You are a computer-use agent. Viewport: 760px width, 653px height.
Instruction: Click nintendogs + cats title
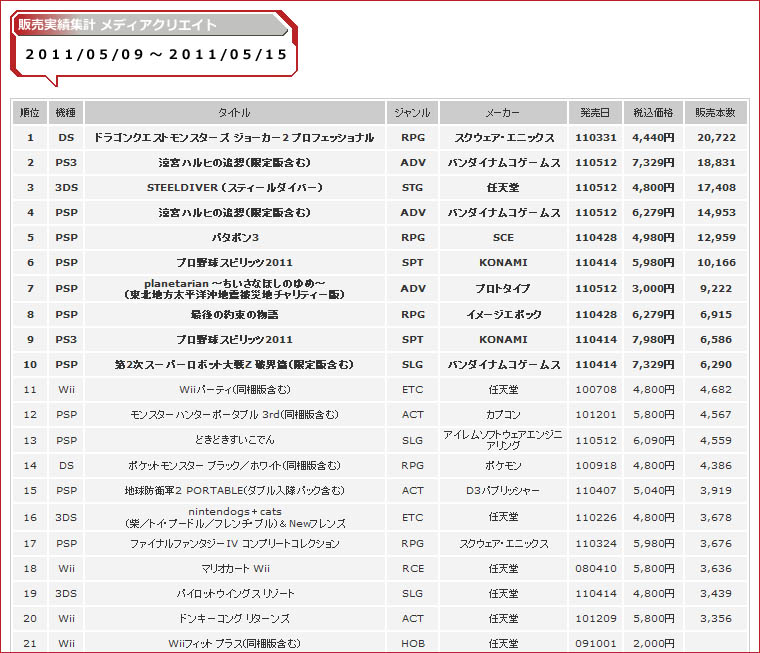coord(235,517)
